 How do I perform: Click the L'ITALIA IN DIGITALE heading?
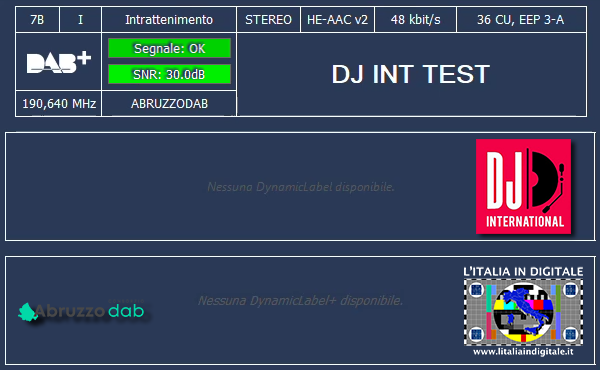[523, 272]
